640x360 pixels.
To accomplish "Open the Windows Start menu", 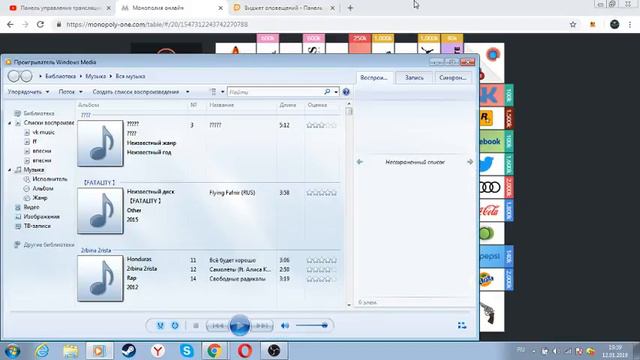I will [x=12, y=351].
